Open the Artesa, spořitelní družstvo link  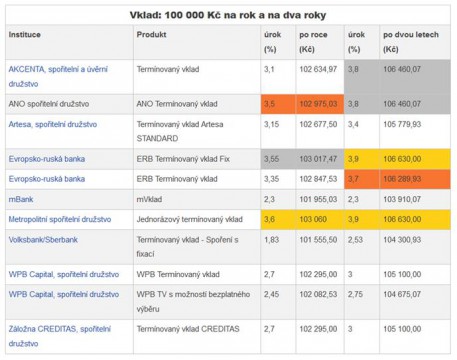pos(53,124)
